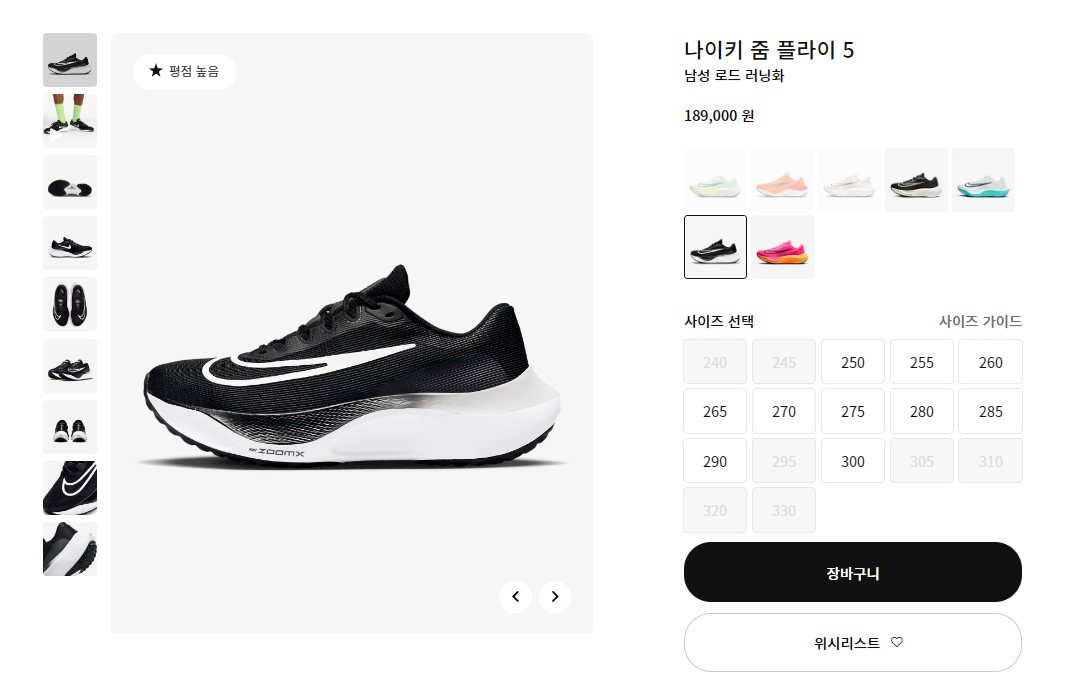Pick the white and teal colorway
The height and width of the screenshot is (690, 1078).
tap(983, 180)
